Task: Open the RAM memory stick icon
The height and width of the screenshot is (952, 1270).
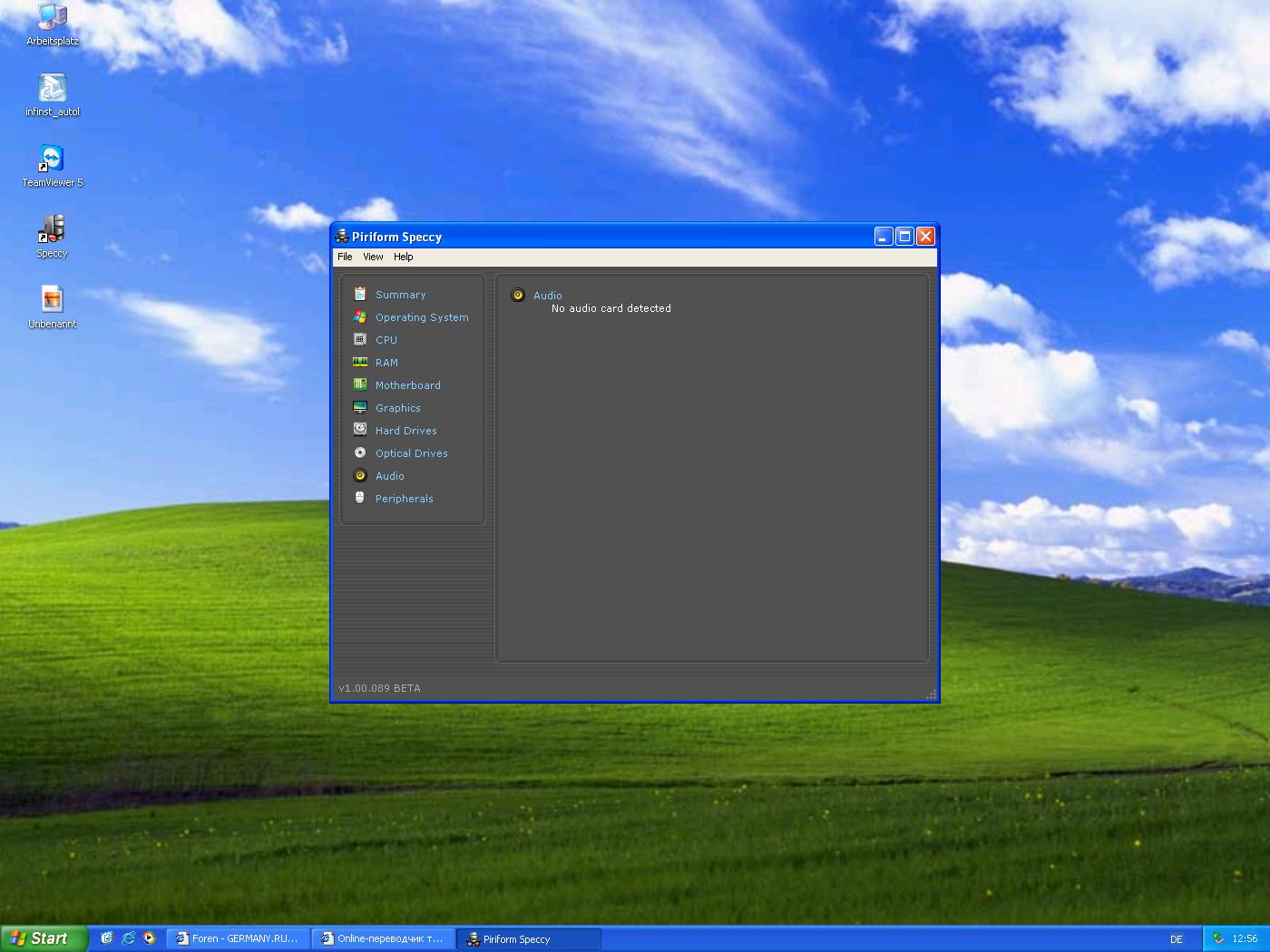Action: point(360,362)
